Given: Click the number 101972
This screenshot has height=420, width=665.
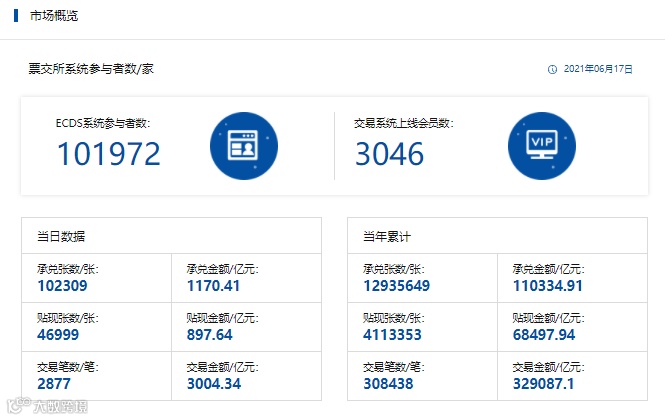Looking at the screenshot, I should point(109,154).
